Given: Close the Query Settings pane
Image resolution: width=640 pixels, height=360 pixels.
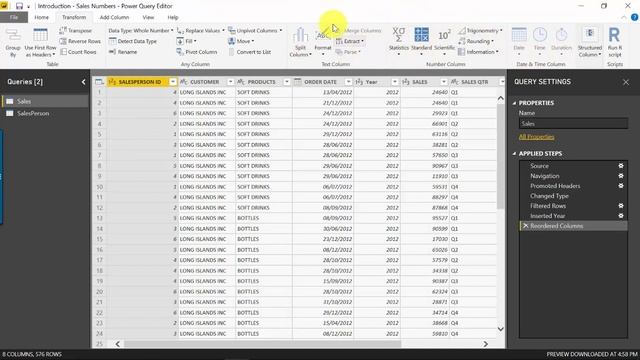Looking at the screenshot, I should (x=626, y=82).
